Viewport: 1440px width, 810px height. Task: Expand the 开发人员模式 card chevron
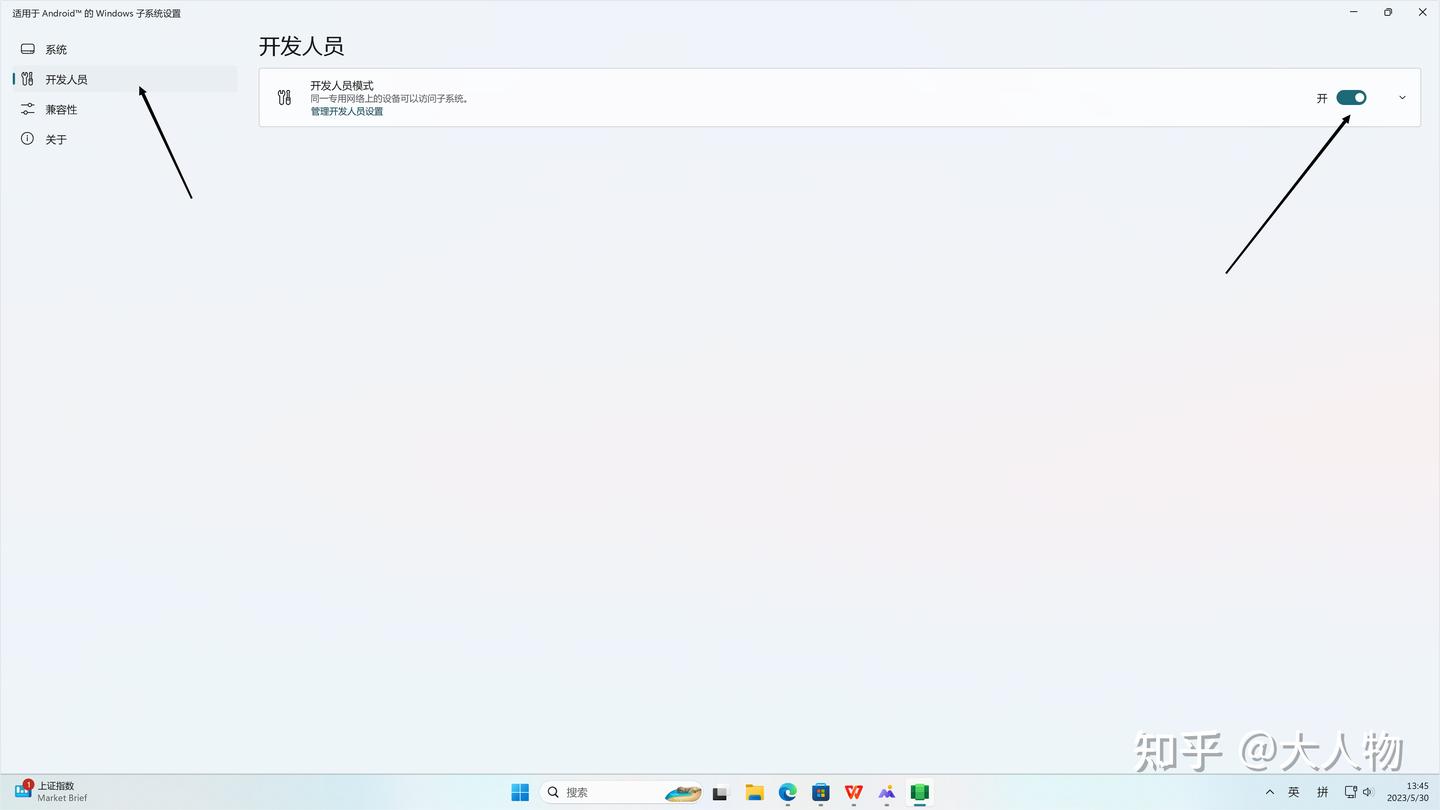click(x=1402, y=97)
